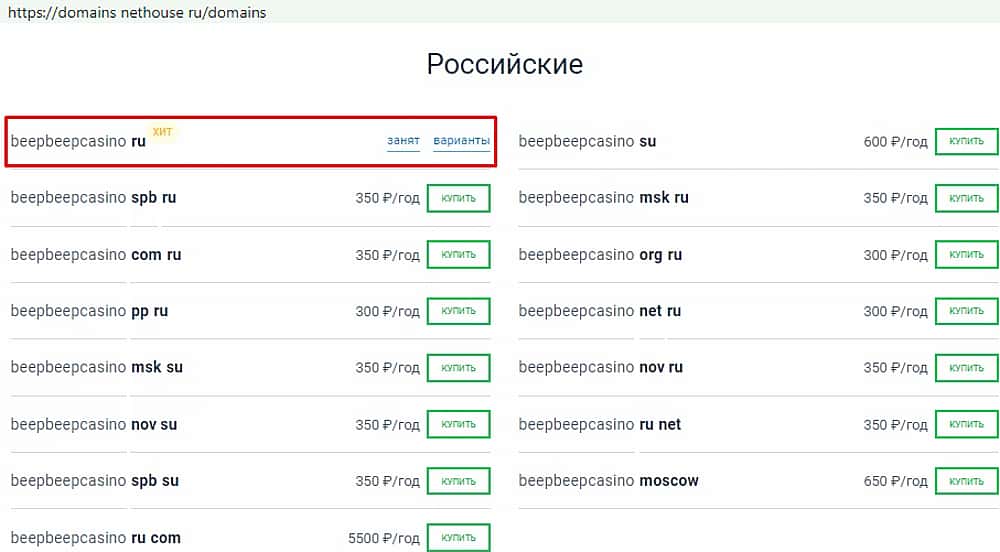
Task: Select the beepbeepcasino ru domain name
Action: coord(78,142)
